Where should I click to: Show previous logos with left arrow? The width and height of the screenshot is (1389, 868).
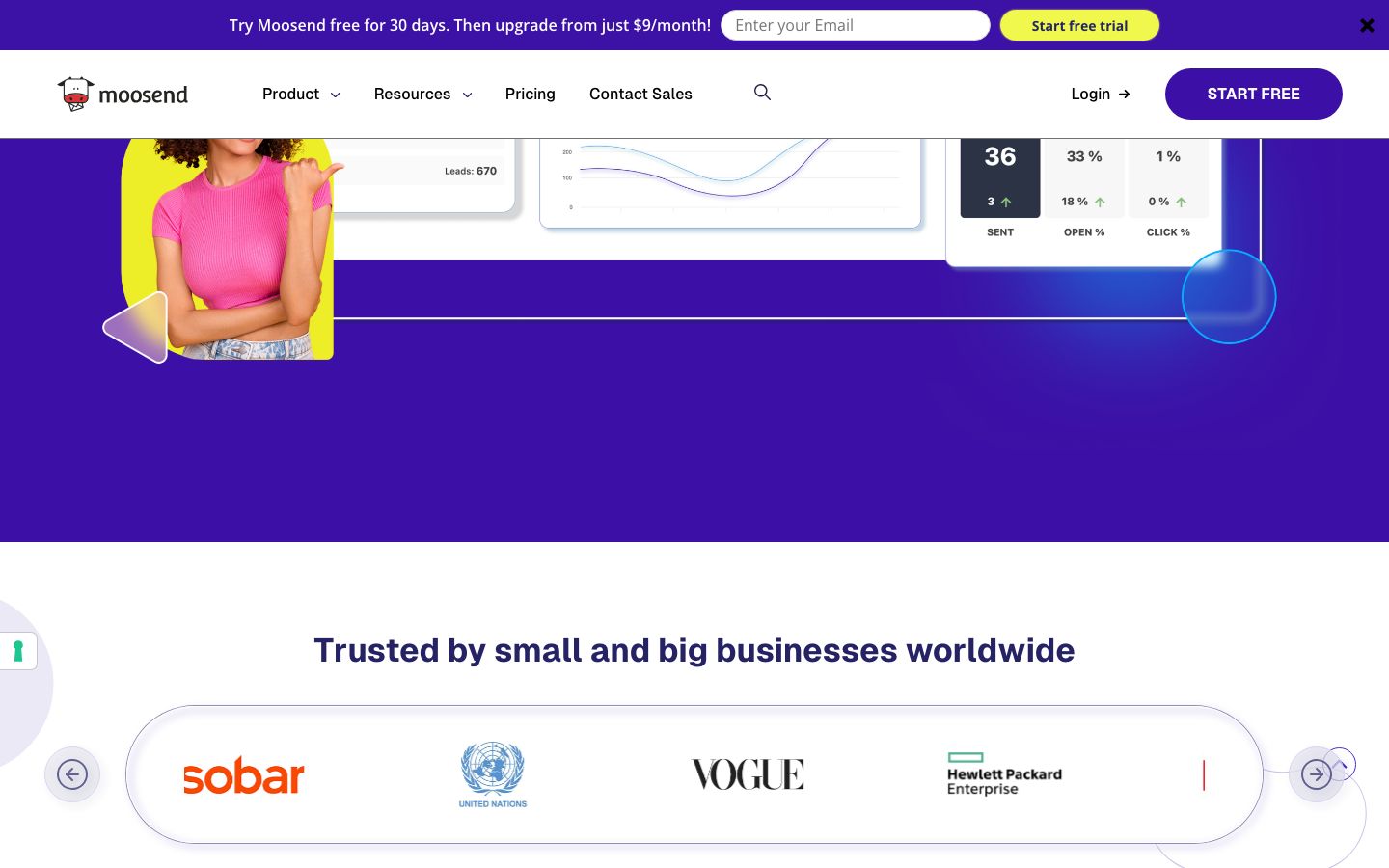click(72, 774)
